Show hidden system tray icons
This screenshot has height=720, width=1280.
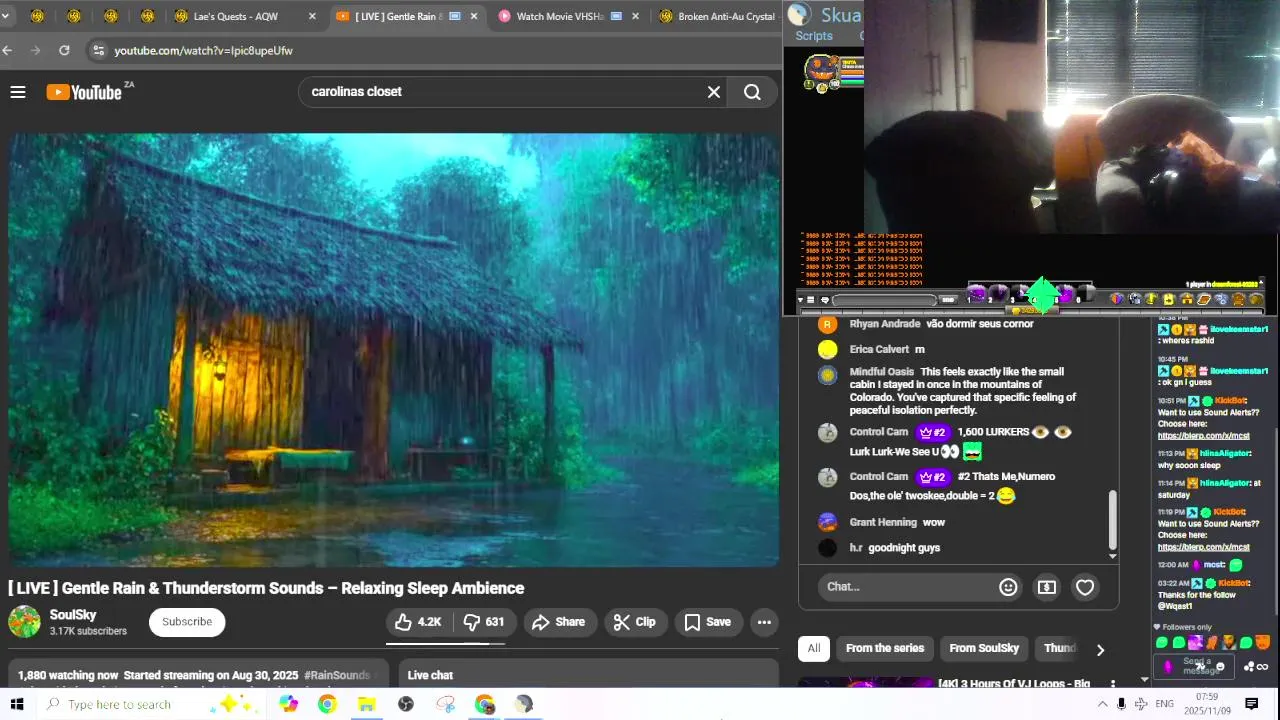(1102, 704)
